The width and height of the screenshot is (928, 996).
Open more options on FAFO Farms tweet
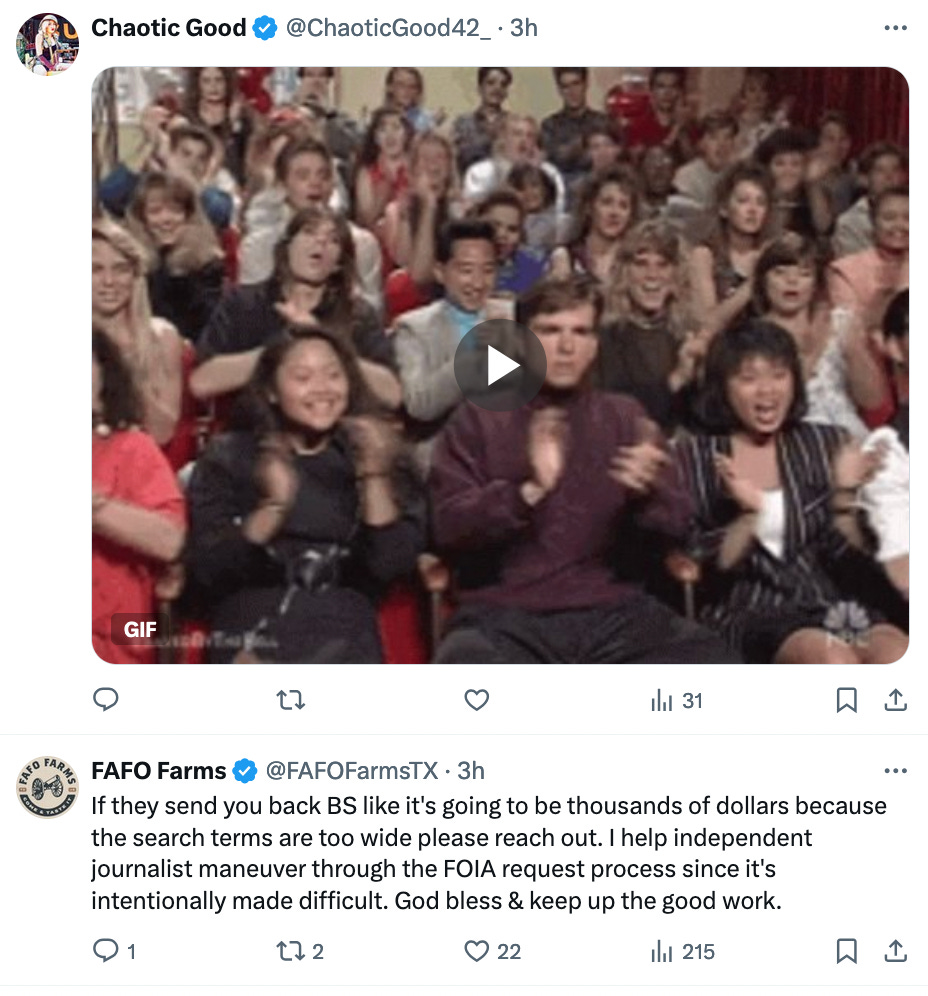[x=895, y=770]
